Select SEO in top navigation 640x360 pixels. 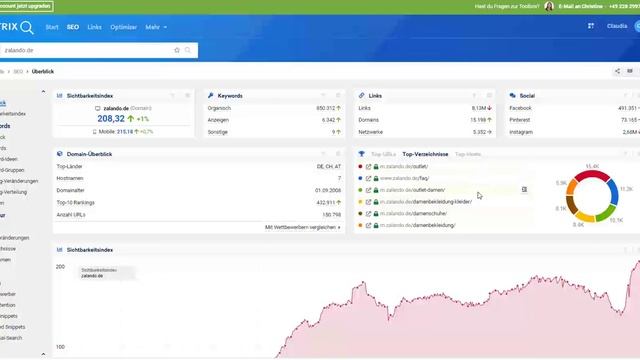[73, 27]
